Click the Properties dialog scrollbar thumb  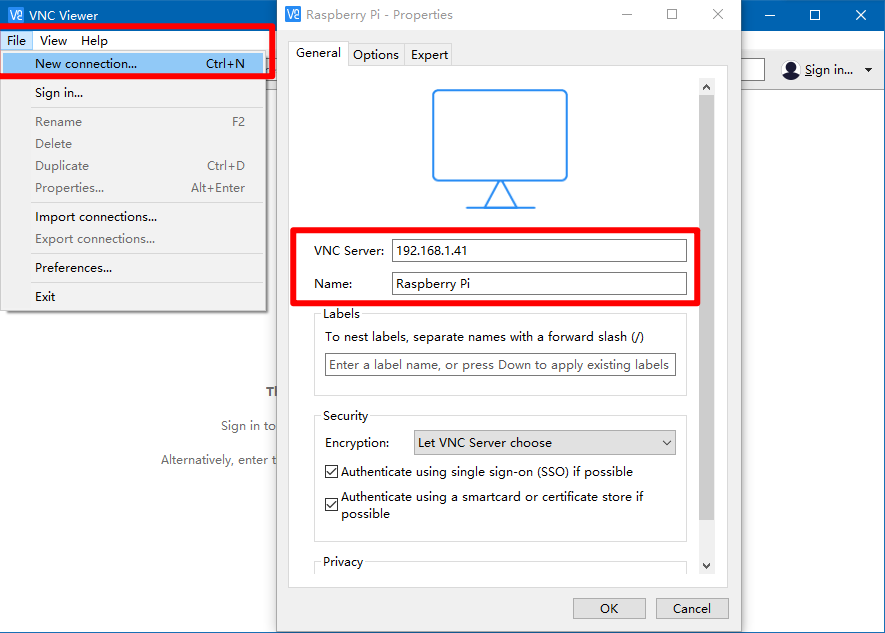point(706,307)
